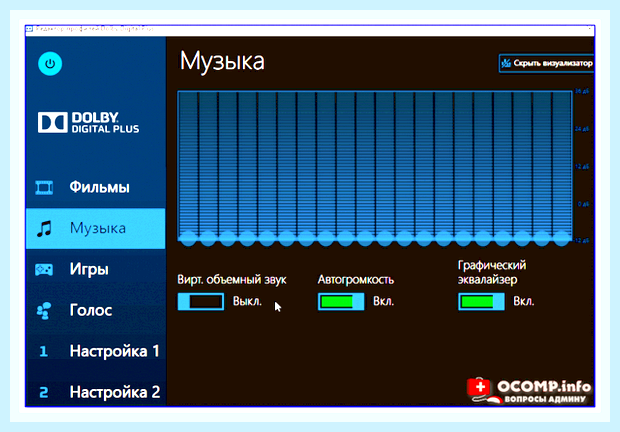Click the second equalizer band slider knob
The image size is (620, 432).
[208, 238]
